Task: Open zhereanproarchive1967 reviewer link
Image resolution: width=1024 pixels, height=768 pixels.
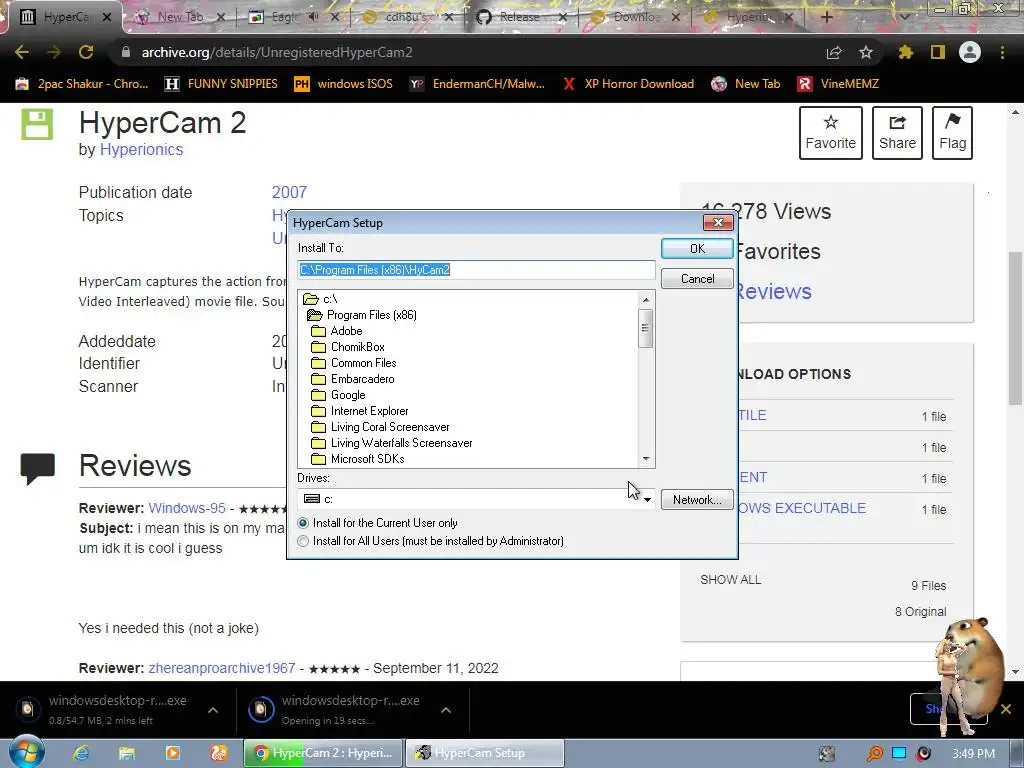Action: [221, 668]
